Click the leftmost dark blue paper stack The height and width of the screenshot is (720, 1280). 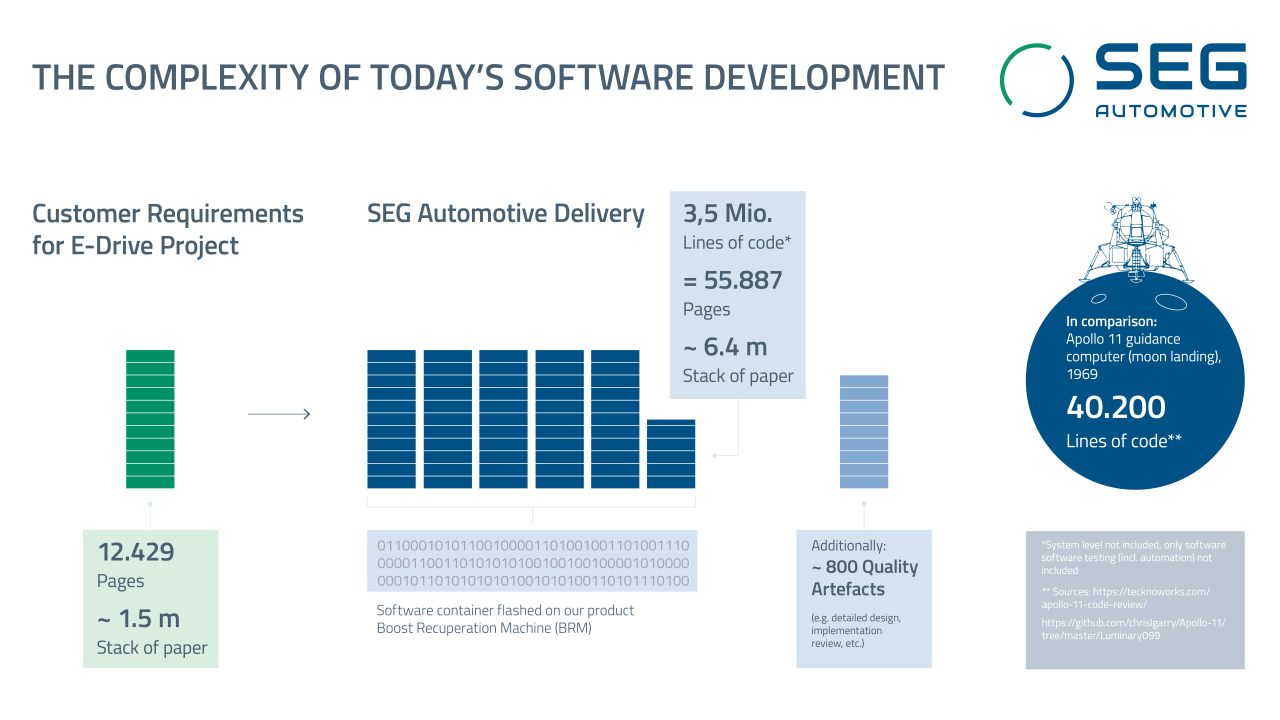pos(390,418)
